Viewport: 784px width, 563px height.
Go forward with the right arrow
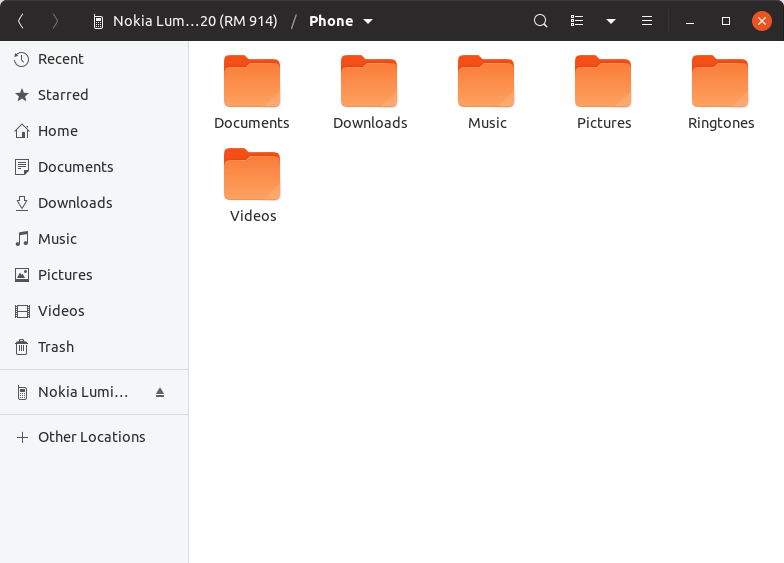coord(55,21)
